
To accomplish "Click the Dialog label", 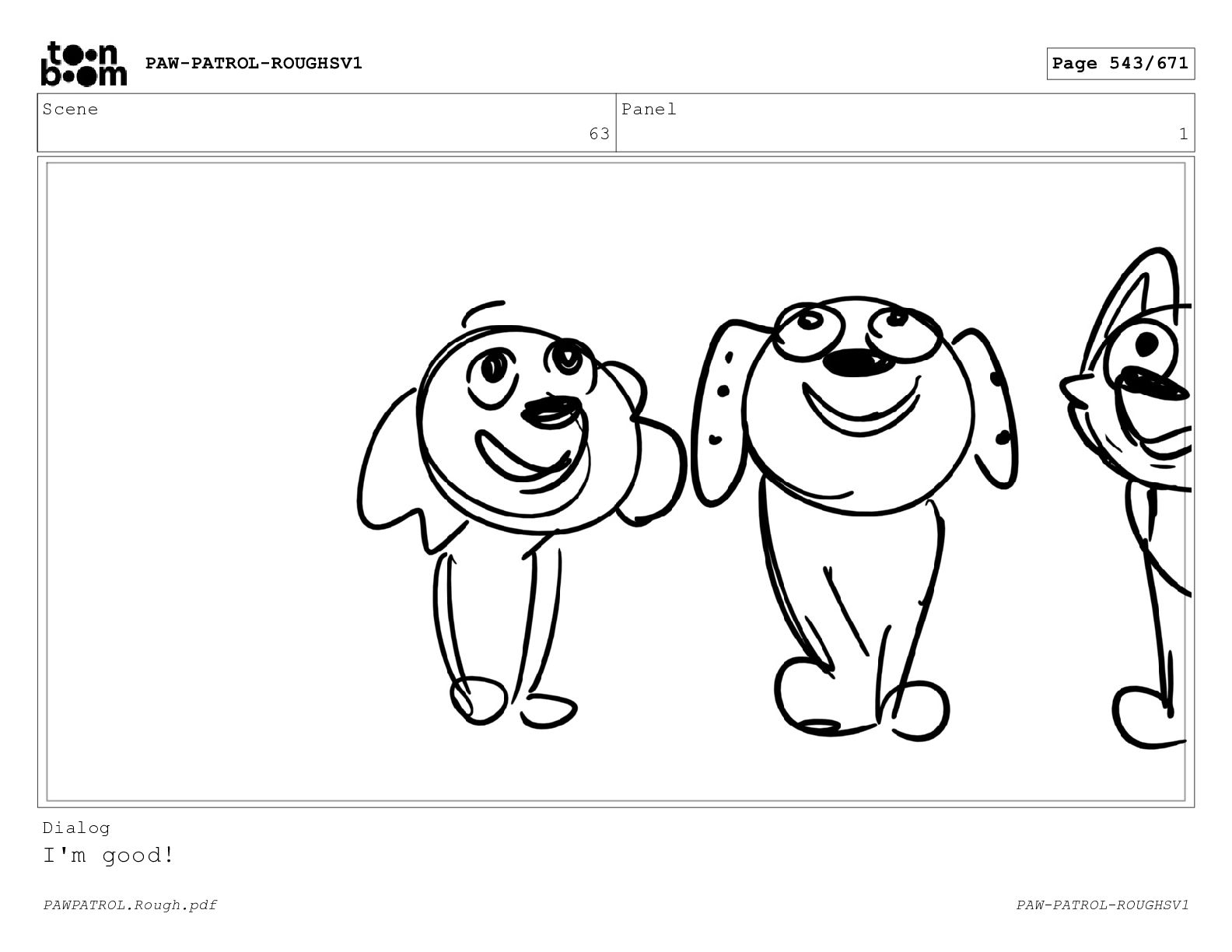I will click(76, 828).
